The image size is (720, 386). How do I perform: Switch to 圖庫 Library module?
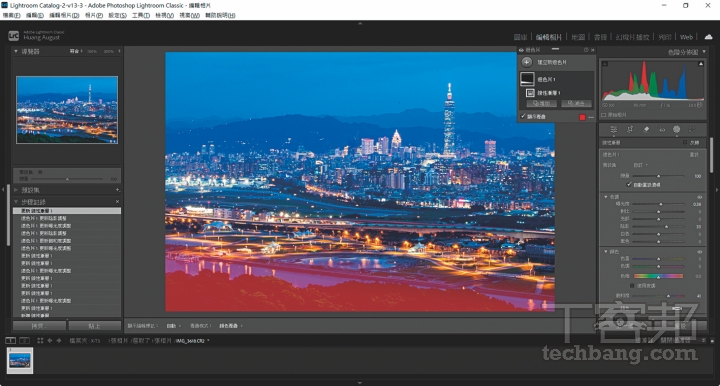(520, 37)
